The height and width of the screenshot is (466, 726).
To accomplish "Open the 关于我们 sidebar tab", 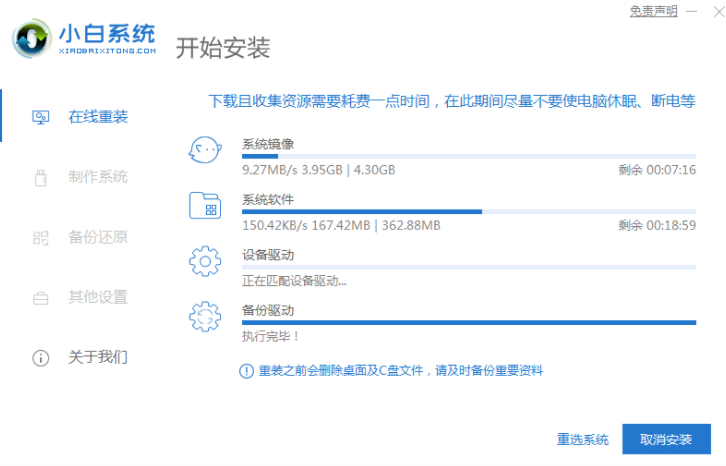I will point(97,357).
